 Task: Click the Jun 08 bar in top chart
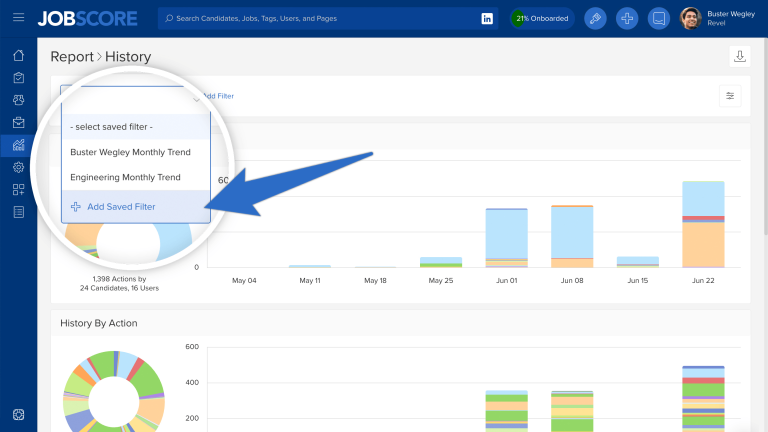572,237
